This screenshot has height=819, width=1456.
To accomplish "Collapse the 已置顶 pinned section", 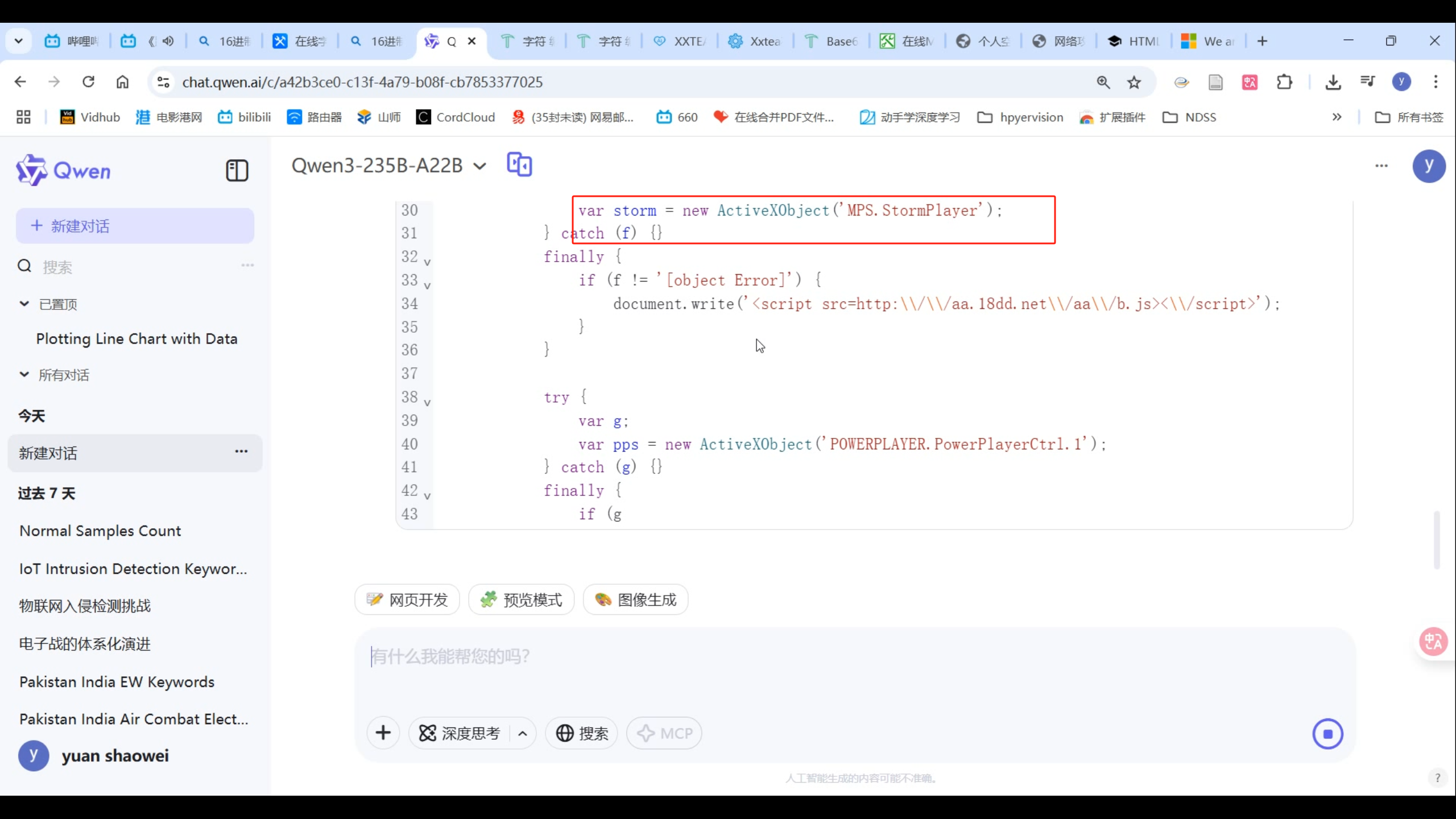I will [x=24, y=304].
